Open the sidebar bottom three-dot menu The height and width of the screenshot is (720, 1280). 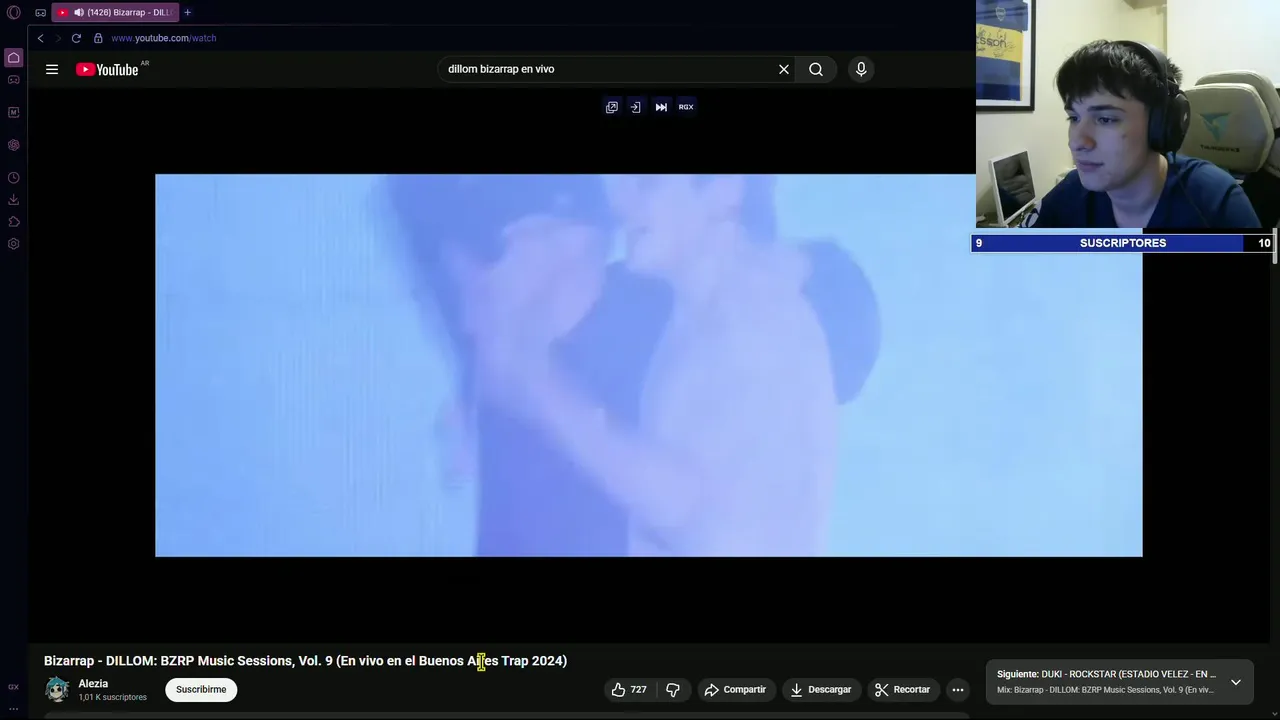pos(13,708)
